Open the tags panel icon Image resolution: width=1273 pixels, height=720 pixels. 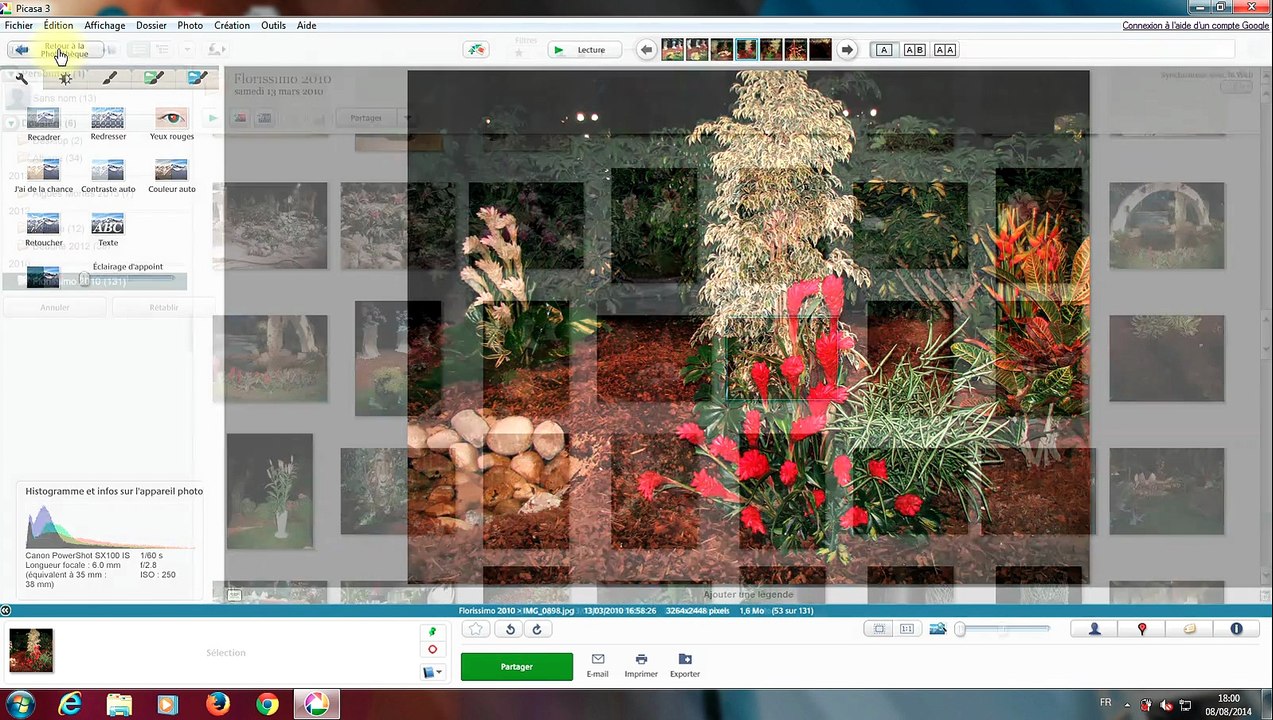(1189, 629)
